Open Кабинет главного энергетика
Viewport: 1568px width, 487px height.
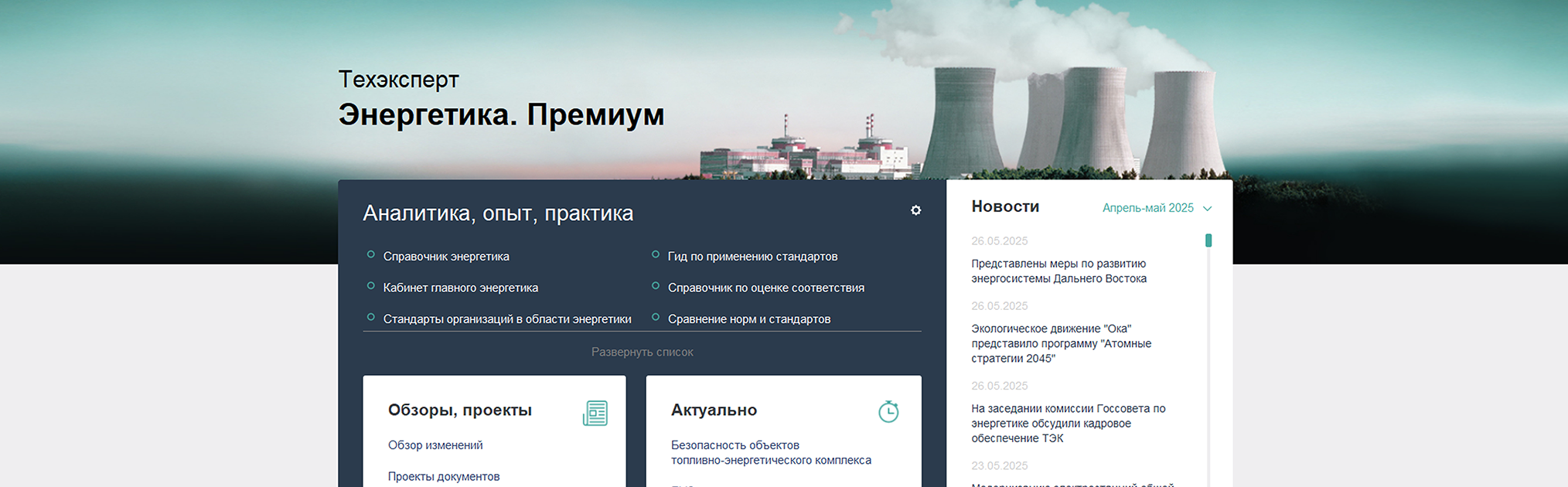click(460, 288)
